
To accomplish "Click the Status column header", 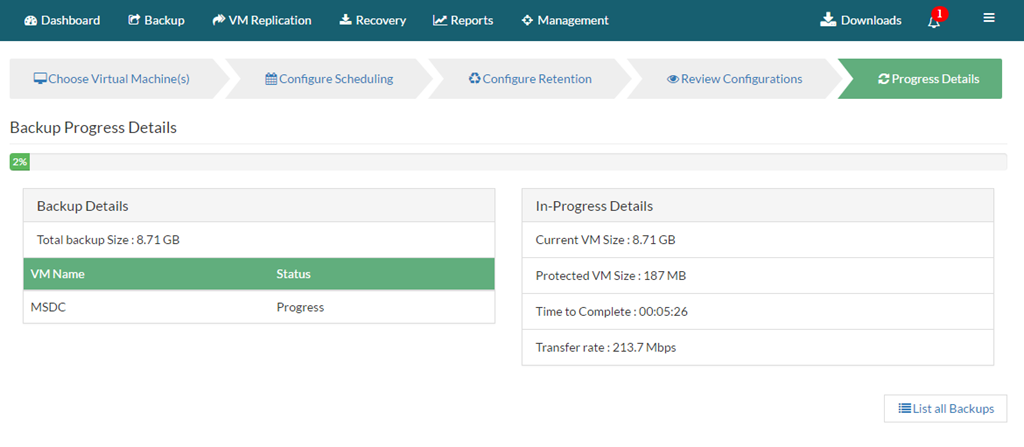I will pyautogui.click(x=294, y=274).
